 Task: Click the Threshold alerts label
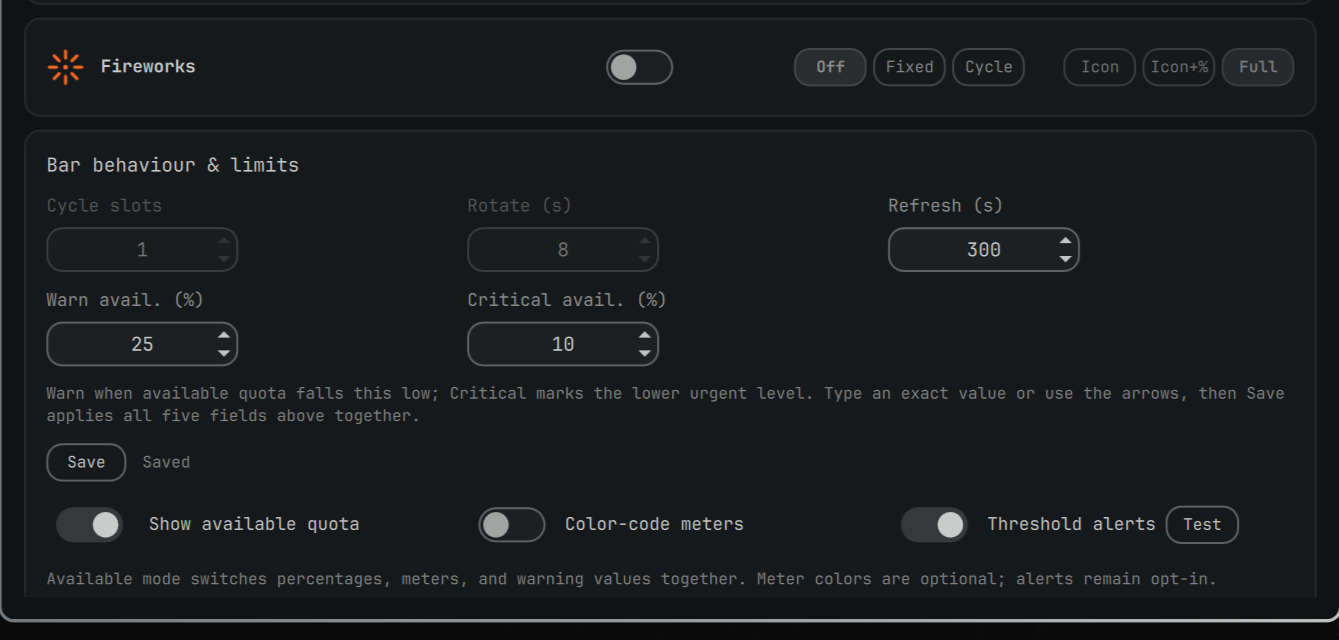tap(1071, 524)
